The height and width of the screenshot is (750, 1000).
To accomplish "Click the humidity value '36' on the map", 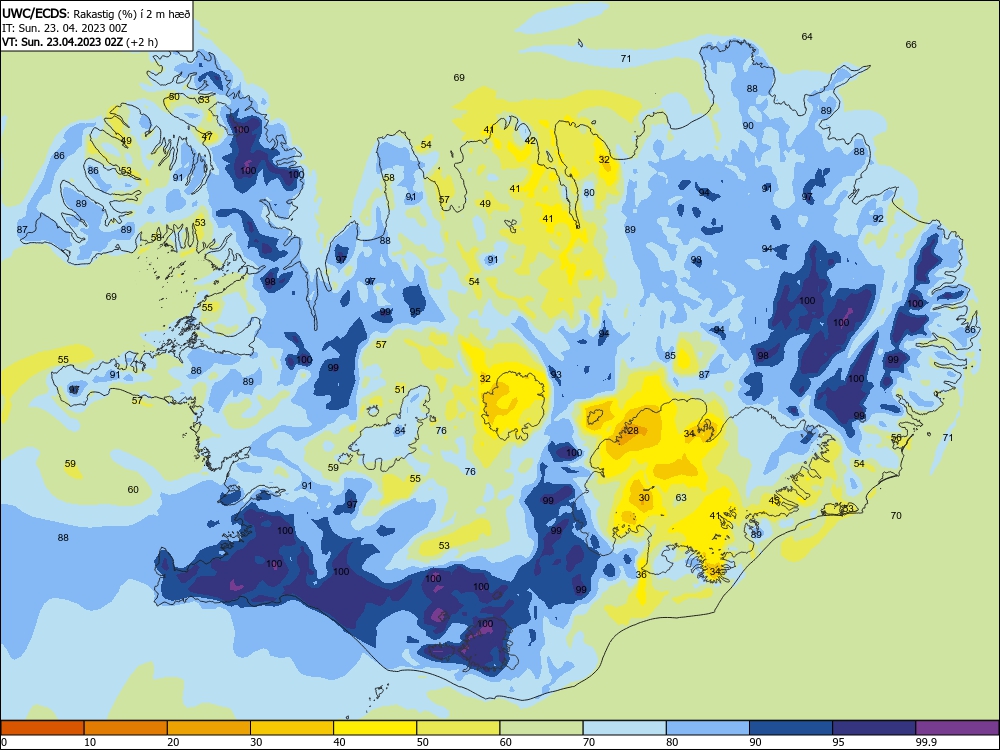I will (641, 574).
